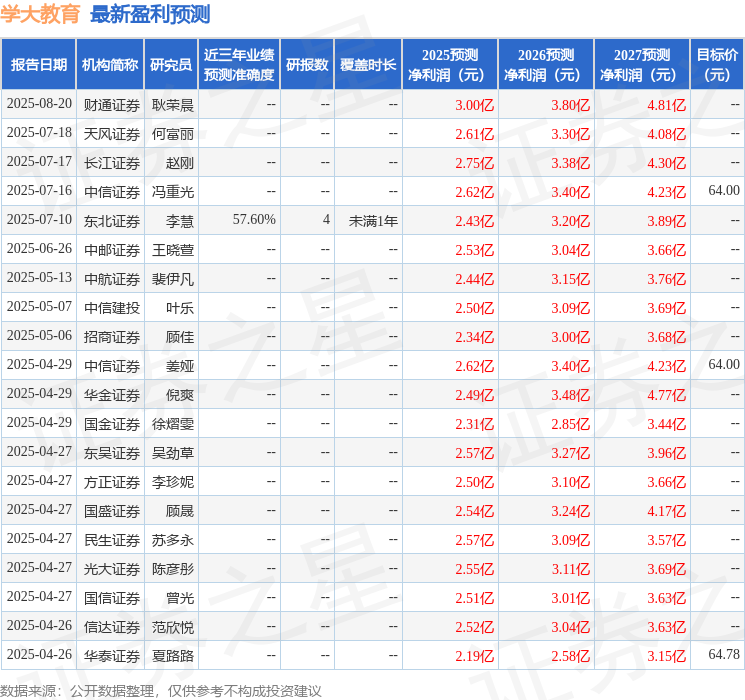Select the 华泰证券 institution cell
Viewport: 745px width, 700px height.
coord(112,656)
